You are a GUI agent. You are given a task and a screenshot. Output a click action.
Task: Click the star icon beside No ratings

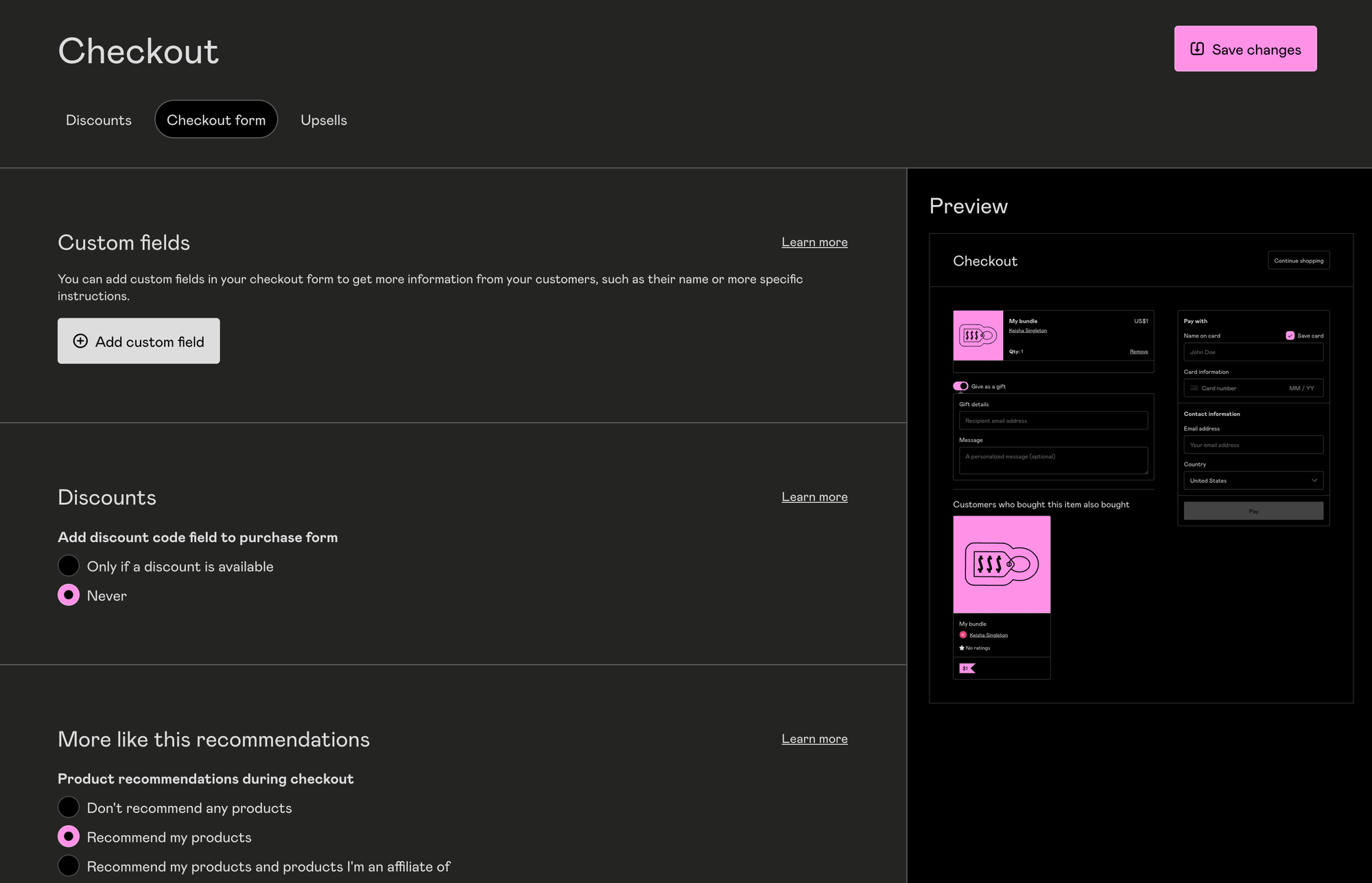click(x=962, y=648)
